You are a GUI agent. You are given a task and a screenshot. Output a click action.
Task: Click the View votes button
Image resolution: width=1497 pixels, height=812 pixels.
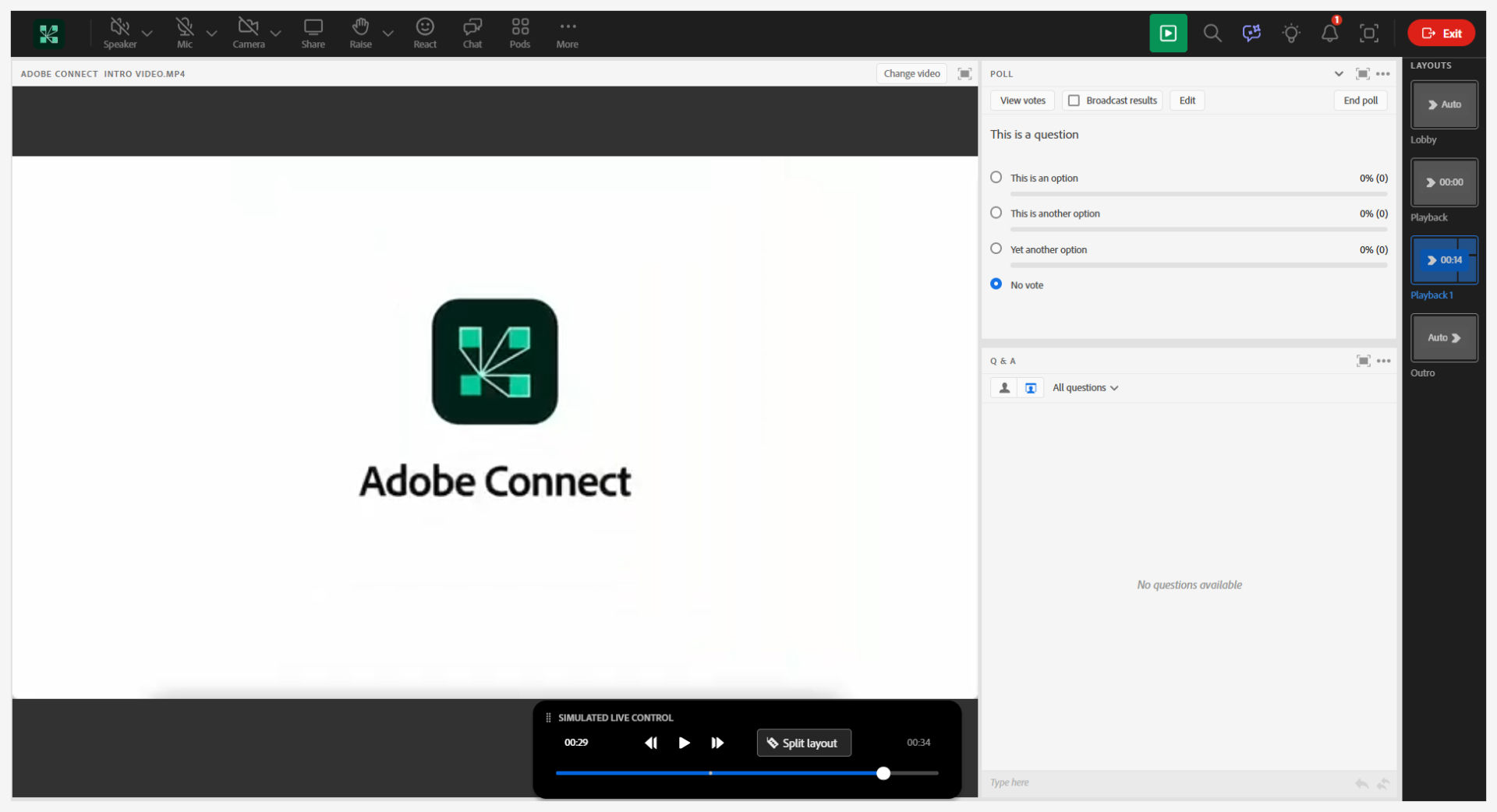1022,101
